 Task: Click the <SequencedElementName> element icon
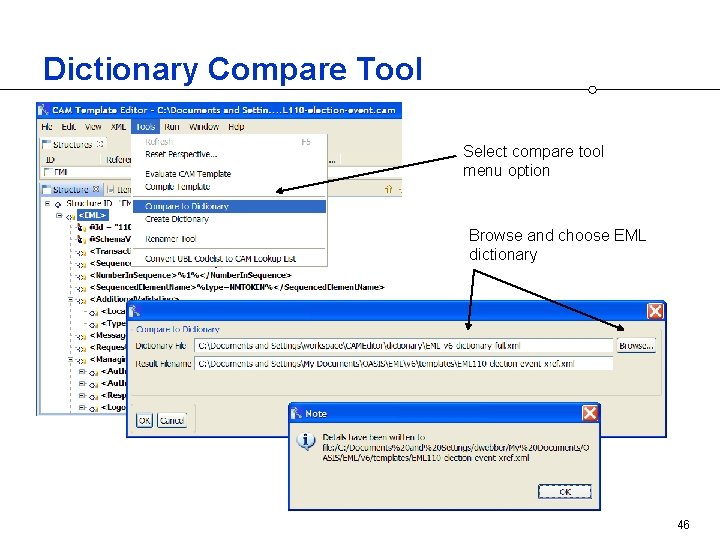[81, 288]
